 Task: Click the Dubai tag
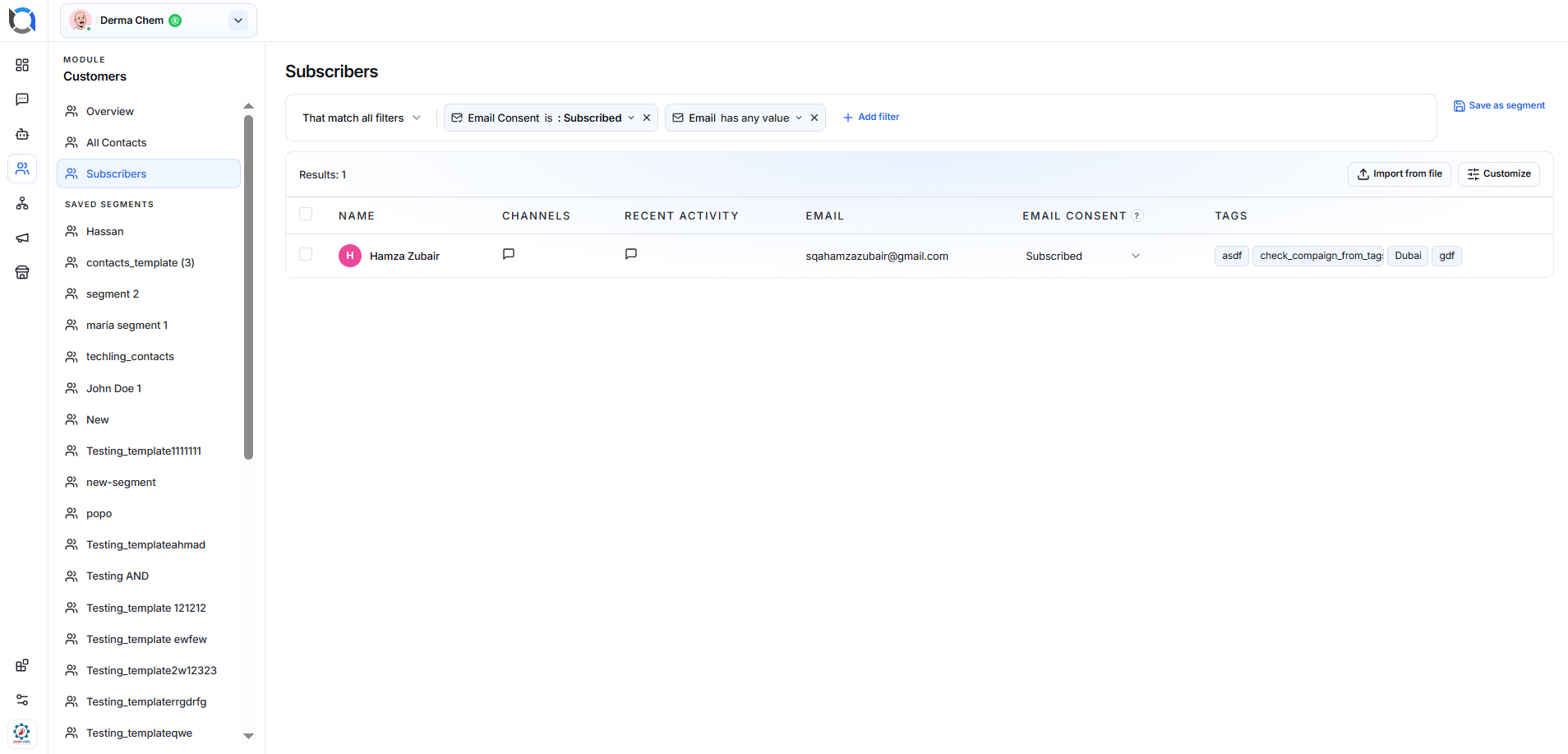point(1408,256)
